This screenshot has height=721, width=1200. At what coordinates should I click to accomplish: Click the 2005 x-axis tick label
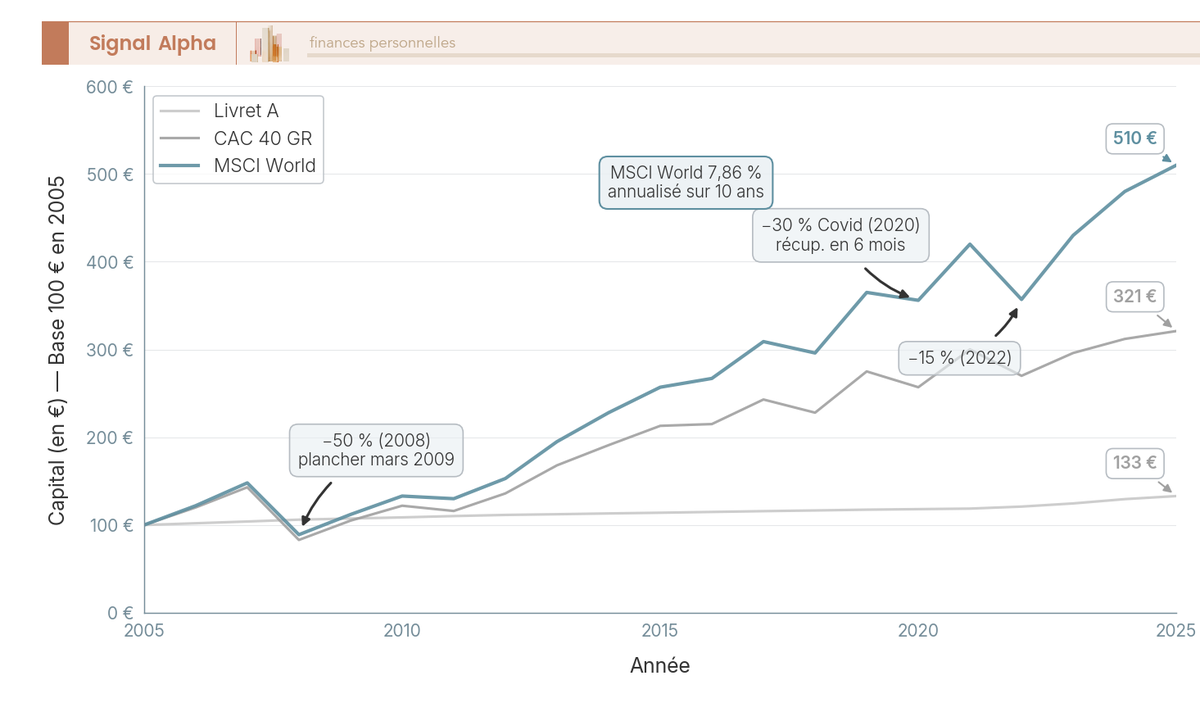(x=145, y=631)
